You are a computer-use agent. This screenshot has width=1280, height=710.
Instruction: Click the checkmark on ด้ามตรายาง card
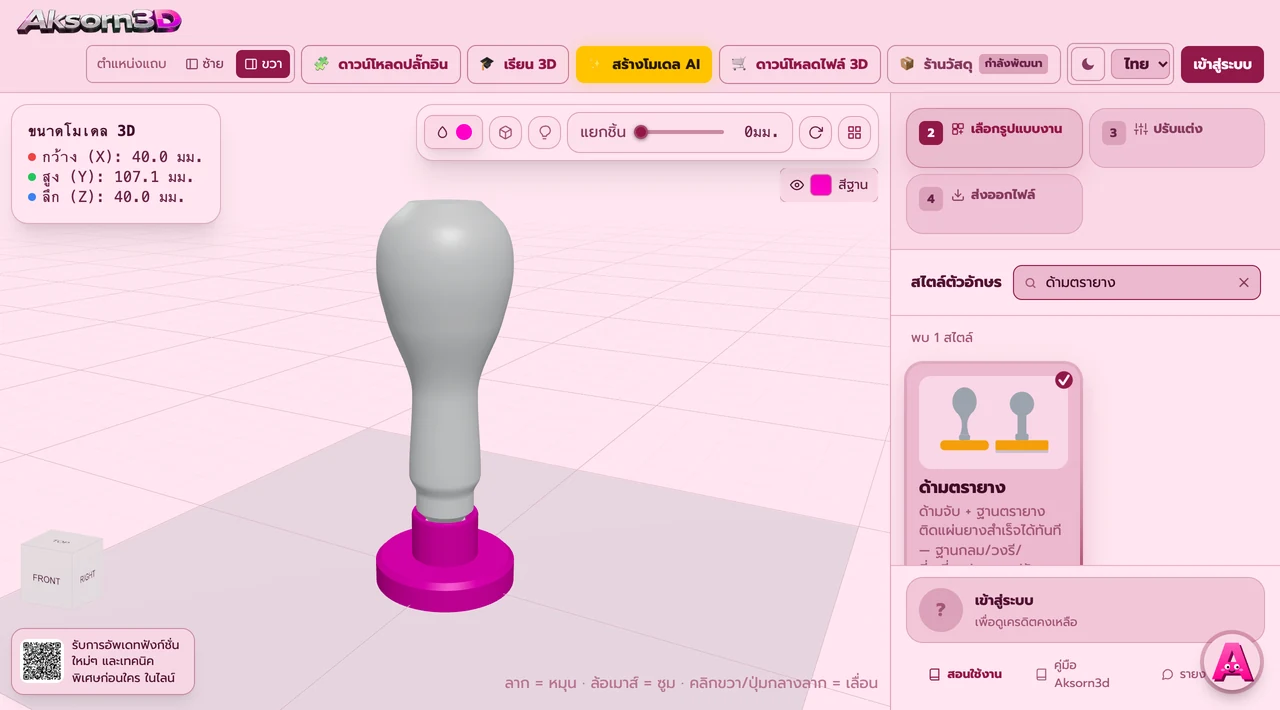pyautogui.click(x=1064, y=380)
